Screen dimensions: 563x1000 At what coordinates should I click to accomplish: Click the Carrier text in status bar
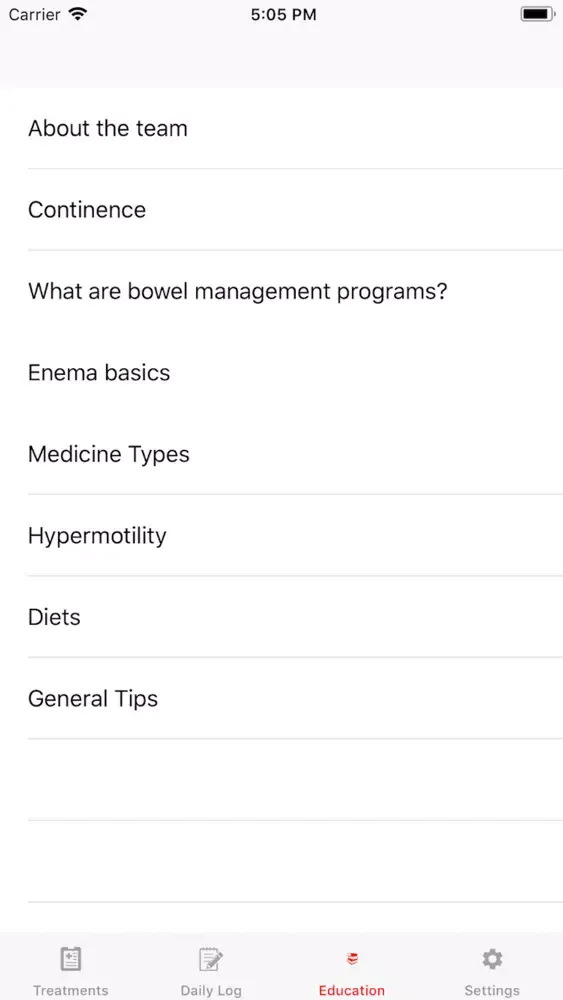[34, 14]
